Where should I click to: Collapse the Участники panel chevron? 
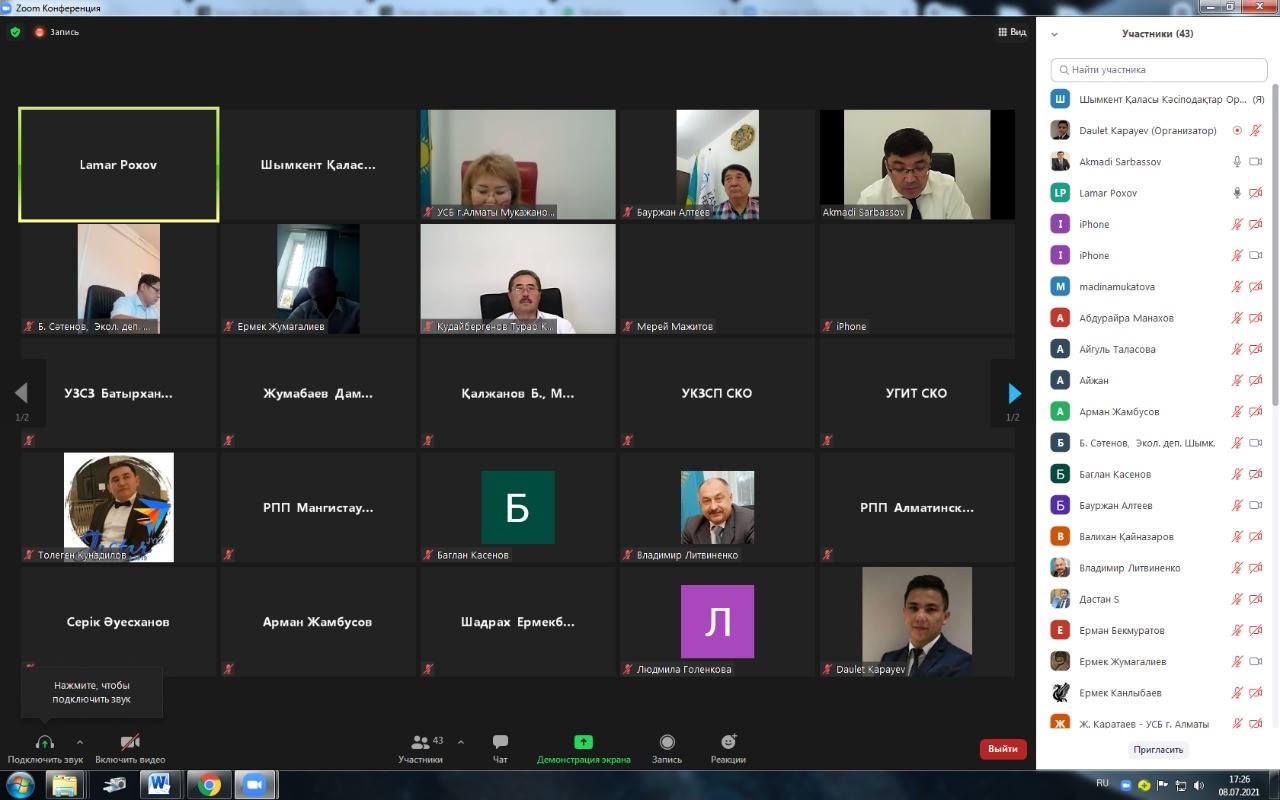[1054, 34]
